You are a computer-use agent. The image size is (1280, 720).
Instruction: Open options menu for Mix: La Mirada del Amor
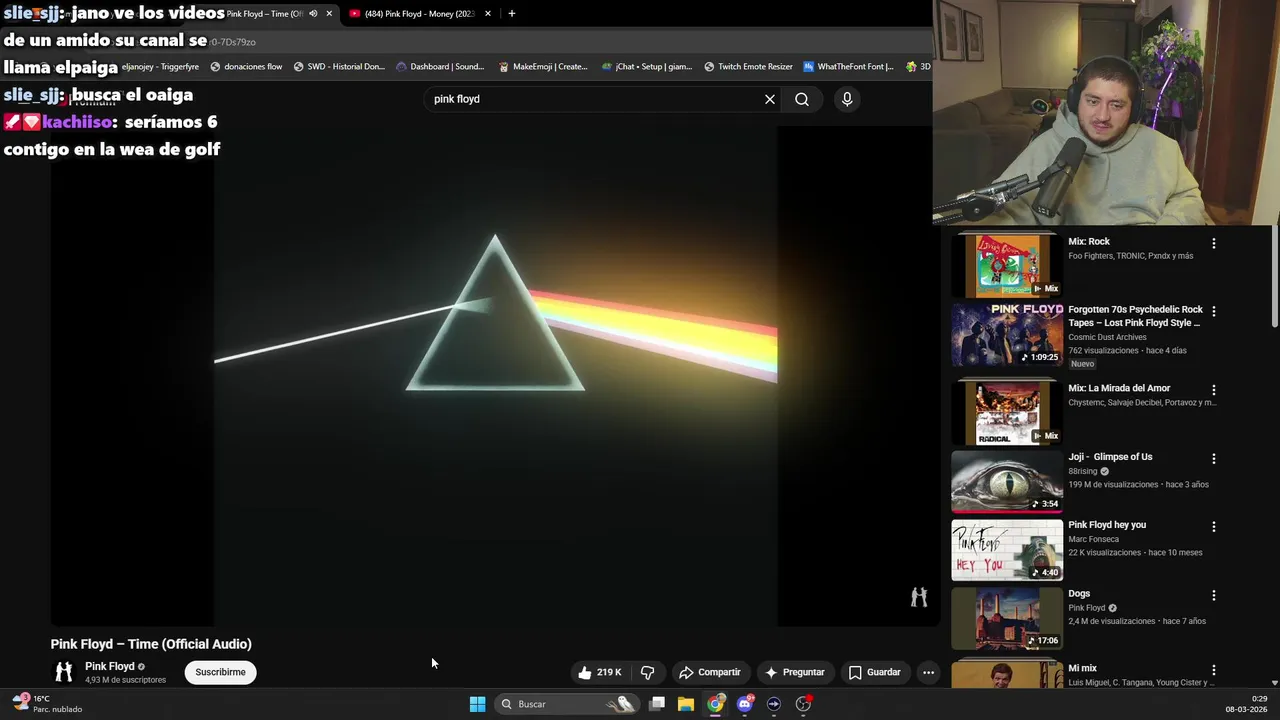click(x=1214, y=390)
